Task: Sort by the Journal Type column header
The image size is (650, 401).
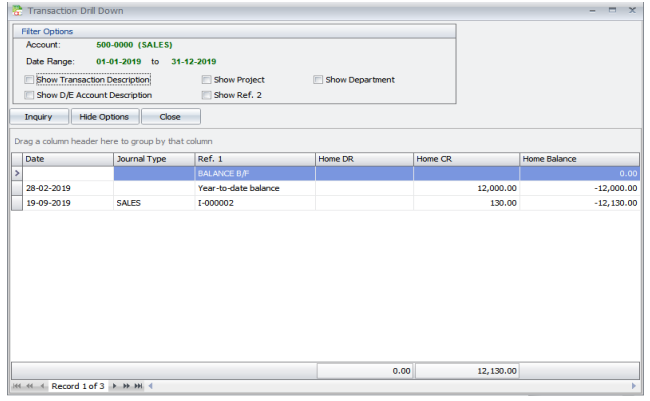Action: pyautogui.click(x=154, y=159)
